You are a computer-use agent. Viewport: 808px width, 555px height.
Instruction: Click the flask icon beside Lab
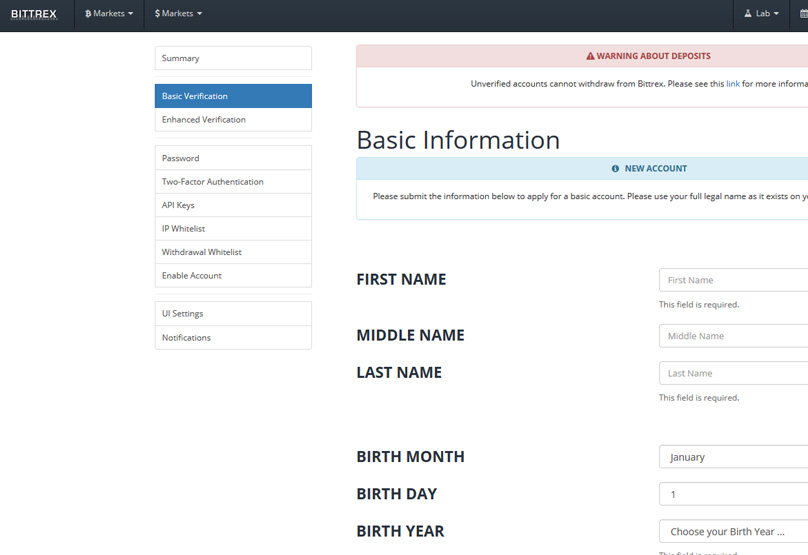click(x=748, y=13)
